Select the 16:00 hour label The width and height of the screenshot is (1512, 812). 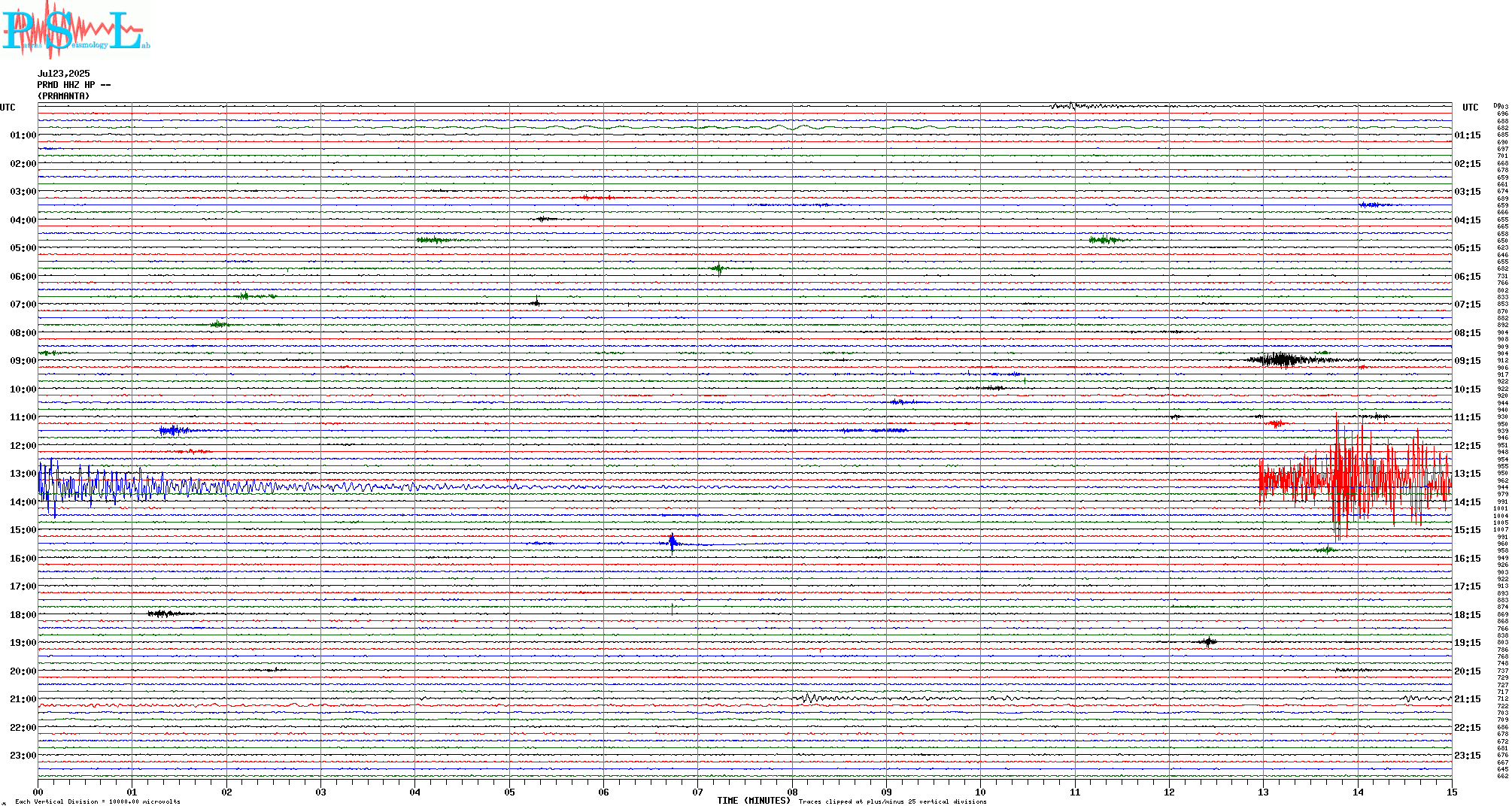pyautogui.click(x=23, y=559)
